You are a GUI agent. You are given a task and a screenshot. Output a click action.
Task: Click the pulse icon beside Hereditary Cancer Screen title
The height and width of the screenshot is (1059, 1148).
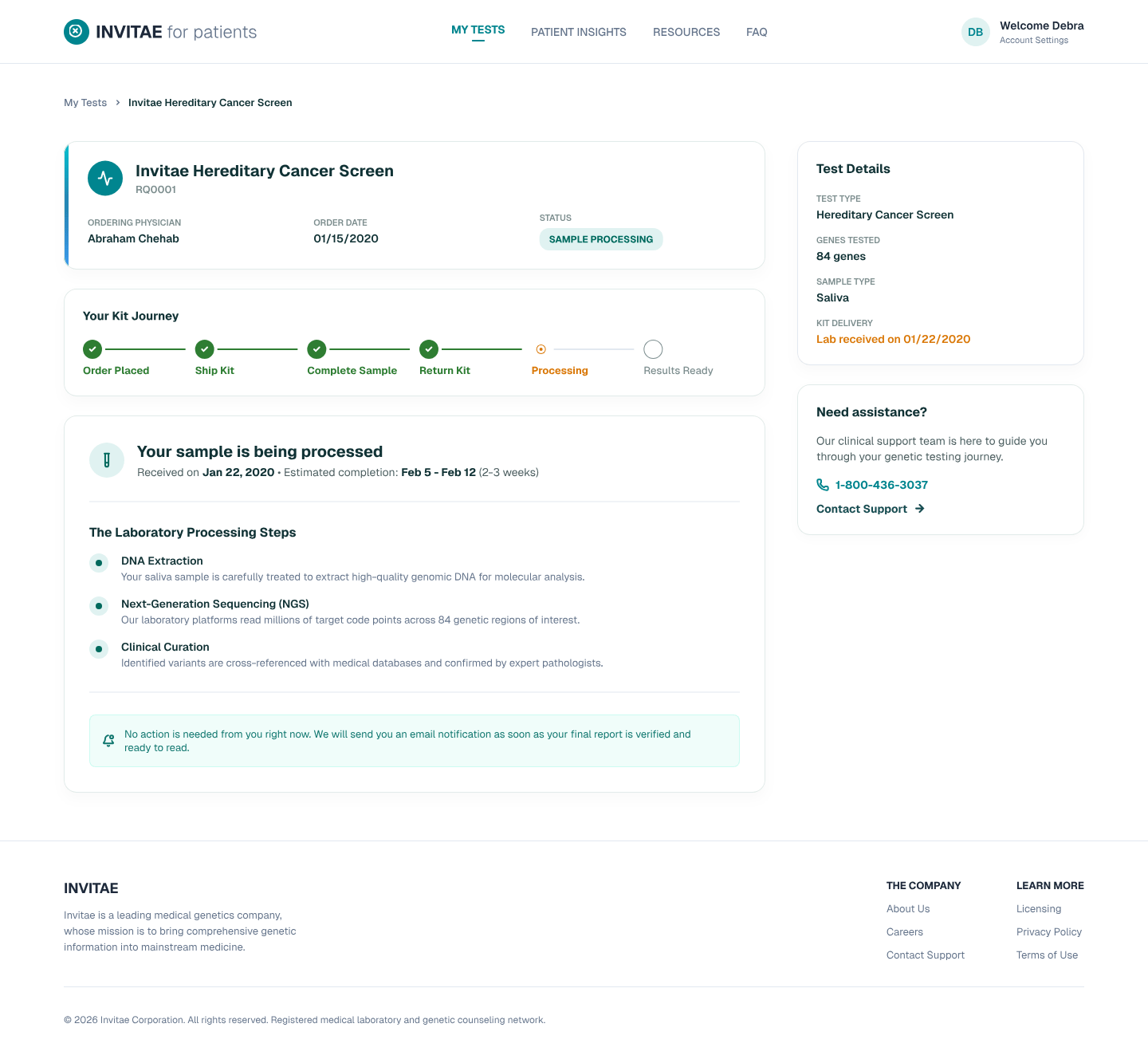105,179
